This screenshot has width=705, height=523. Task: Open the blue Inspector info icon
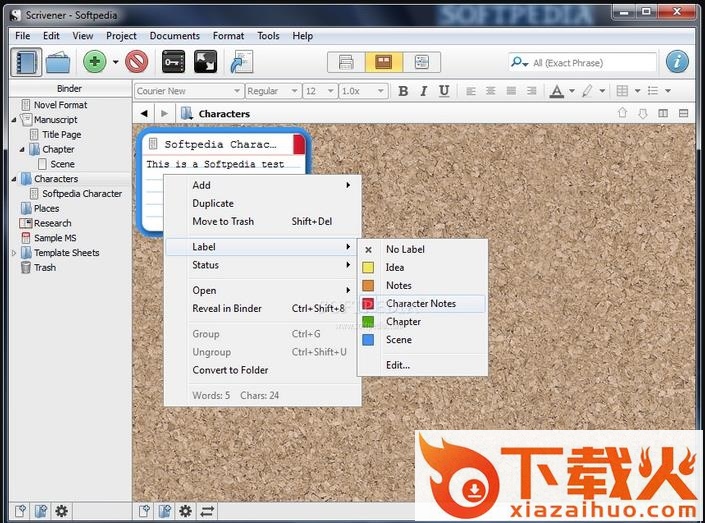[x=677, y=62]
